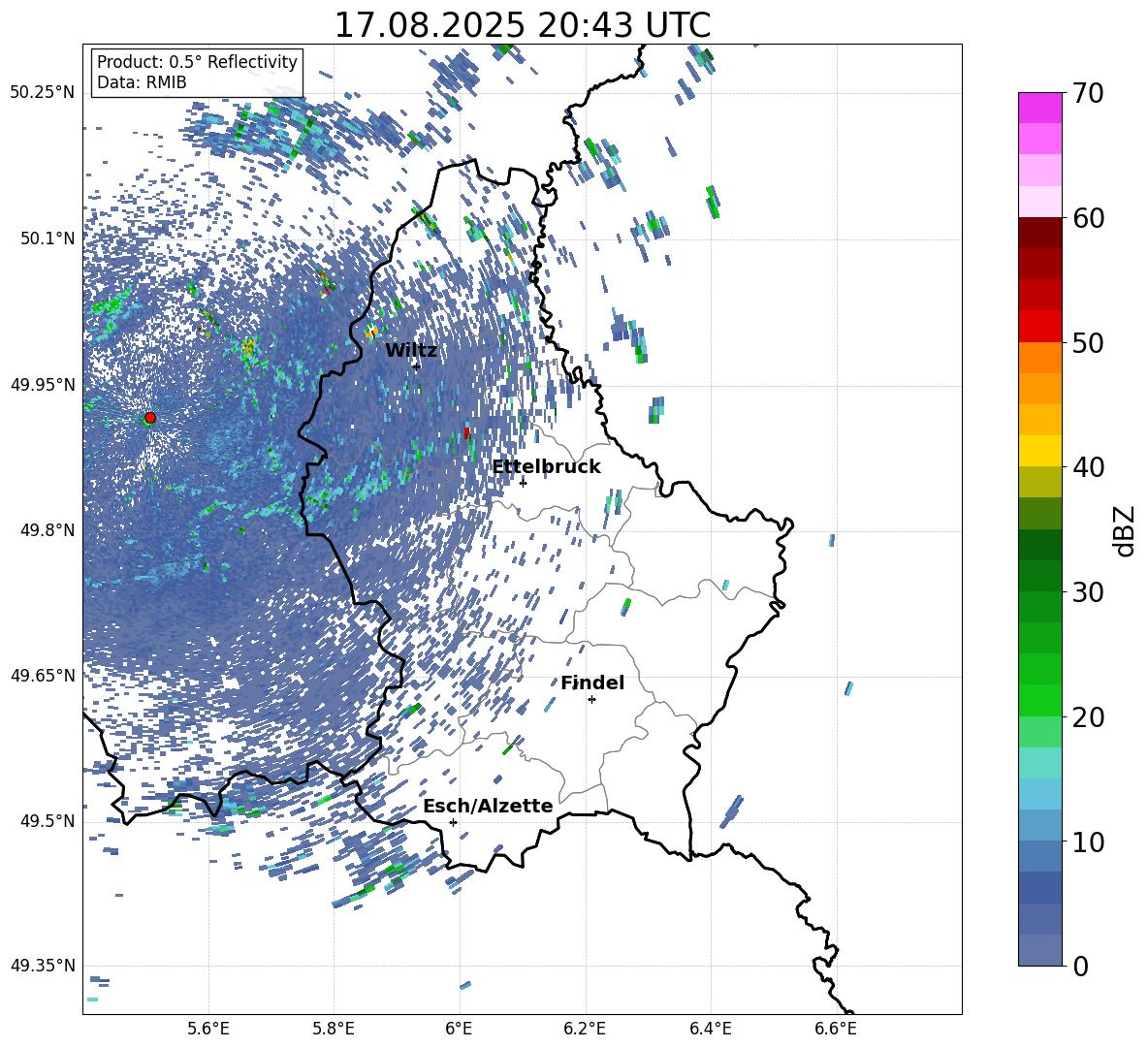Click the 6.4°E longitude label
This screenshot has width=1148, height=1048.
[x=710, y=1029]
